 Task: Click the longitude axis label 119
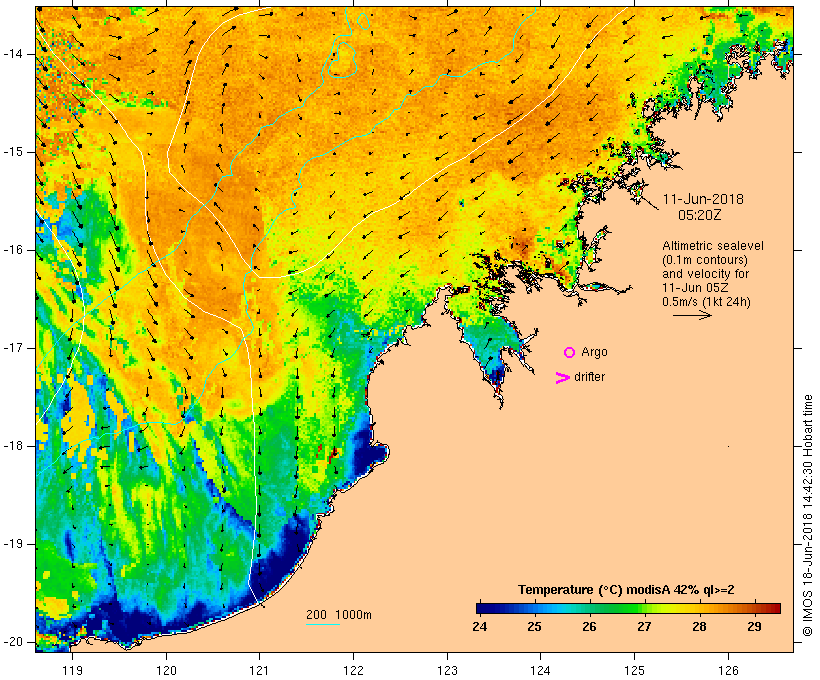pyautogui.click(x=72, y=670)
